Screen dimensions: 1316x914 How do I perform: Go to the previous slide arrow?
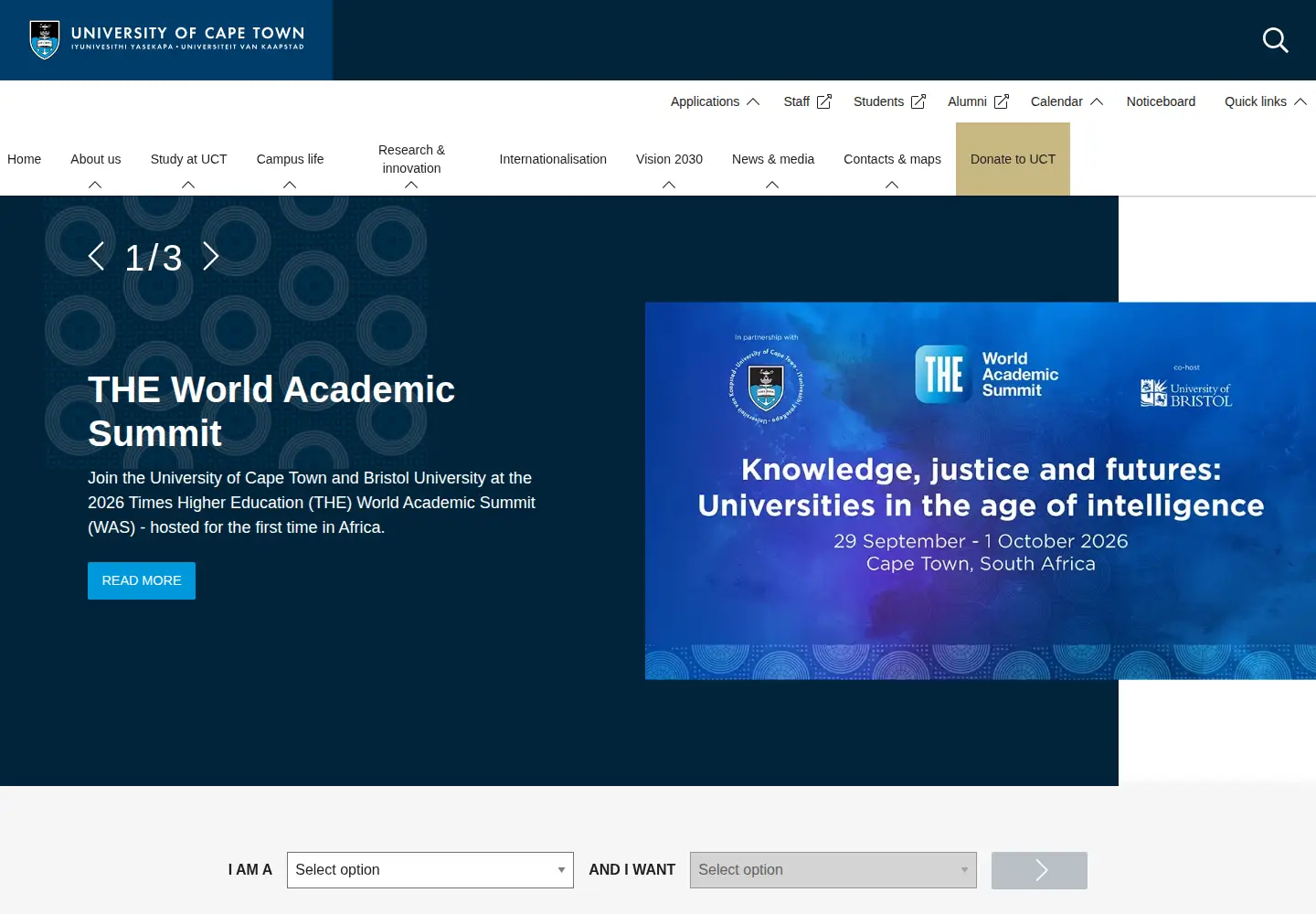[x=96, y=257]
